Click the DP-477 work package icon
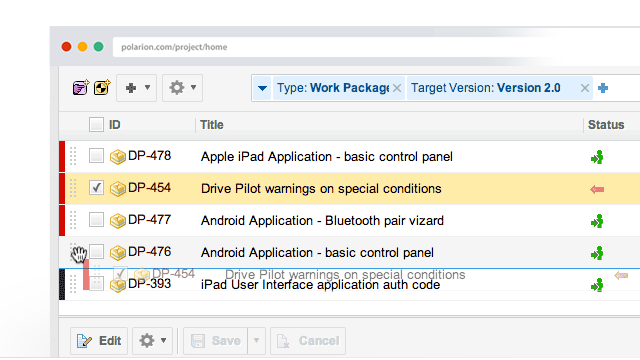The height and width of the screenshot is (360, 640). tap(118, 221)
